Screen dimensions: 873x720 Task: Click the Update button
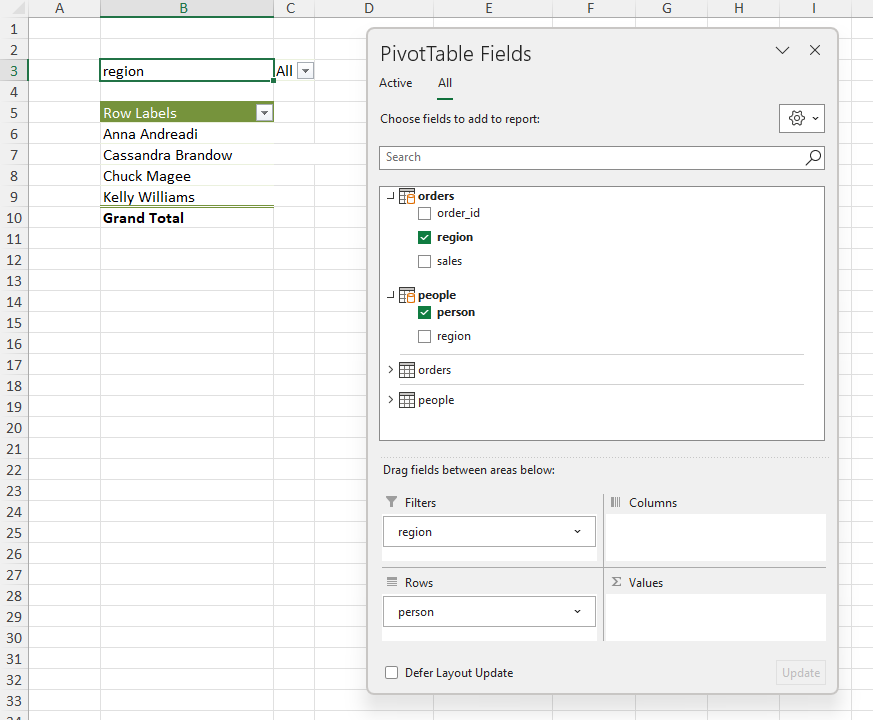pos(800,673)
